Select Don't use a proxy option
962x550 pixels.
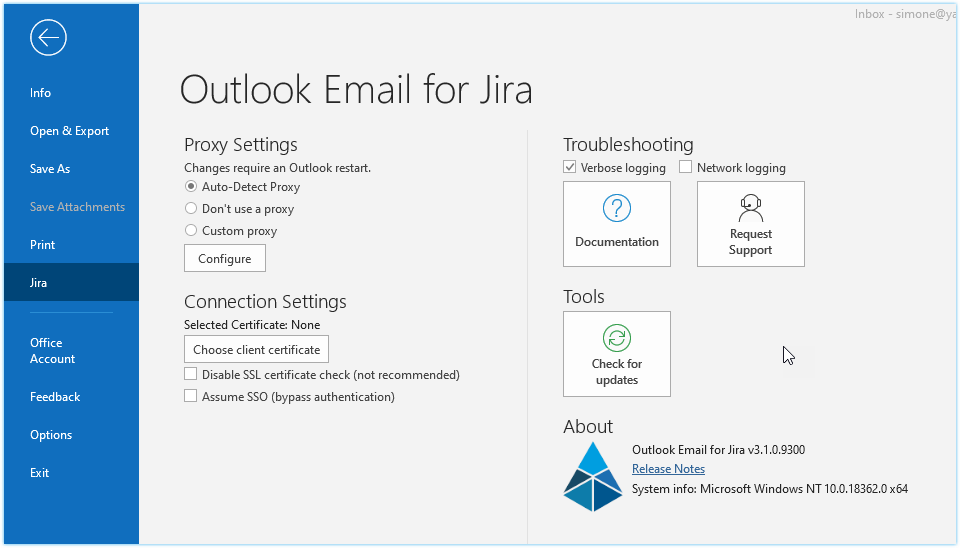[x=191, y=209]
